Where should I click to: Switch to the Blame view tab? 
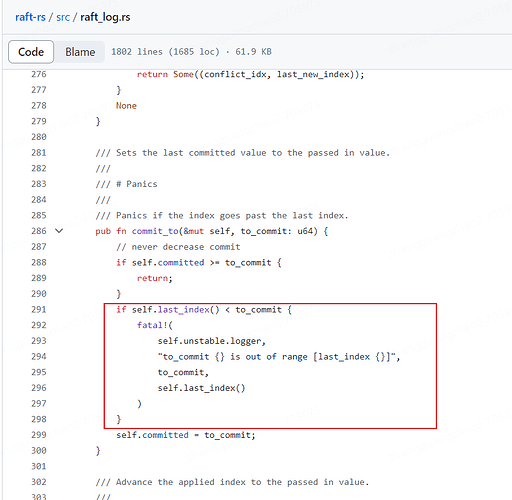pos(80,52)
